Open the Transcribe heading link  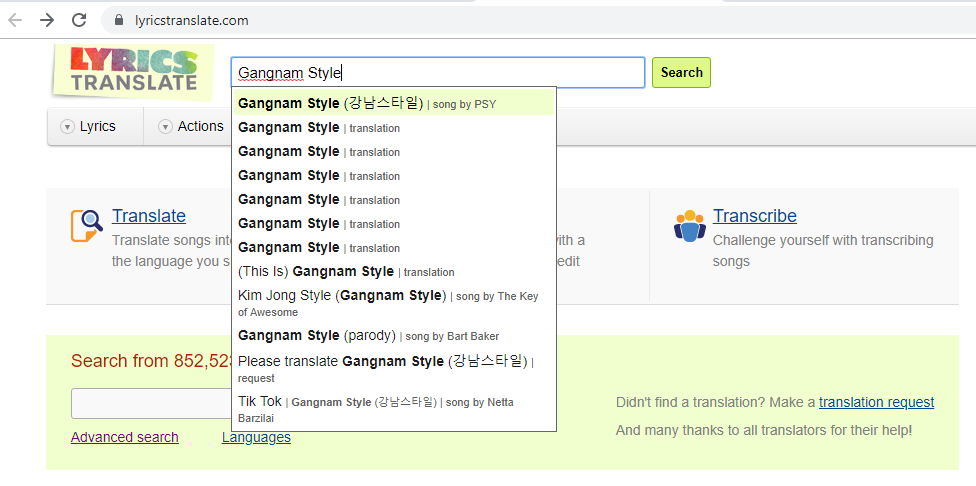pyautogui.click(x=754, y=216)
